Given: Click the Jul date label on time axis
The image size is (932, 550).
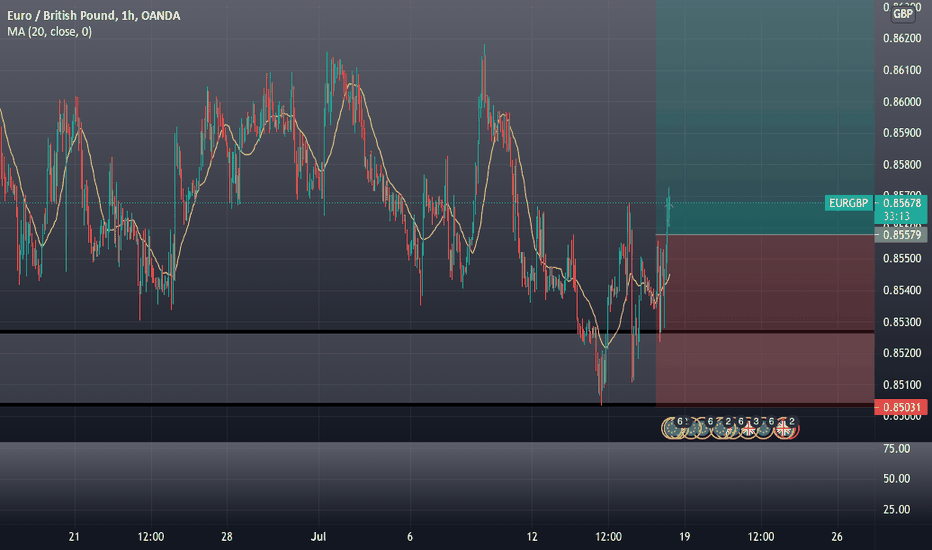Looking at the screenshot, I should click(x=319, y=536).
